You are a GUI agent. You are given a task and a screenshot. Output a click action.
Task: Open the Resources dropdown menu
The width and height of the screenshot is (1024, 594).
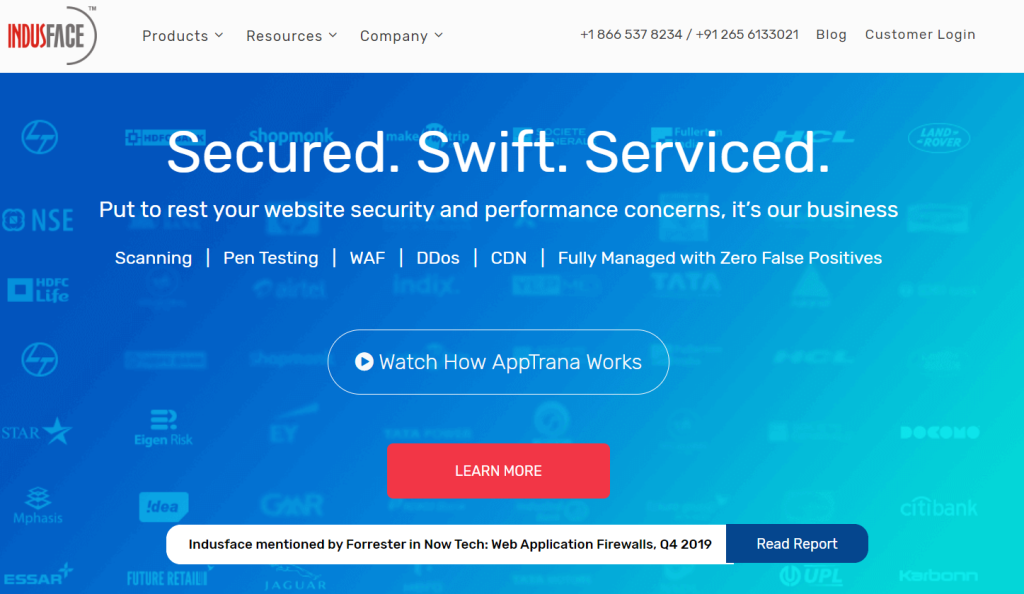pos(292,36)
